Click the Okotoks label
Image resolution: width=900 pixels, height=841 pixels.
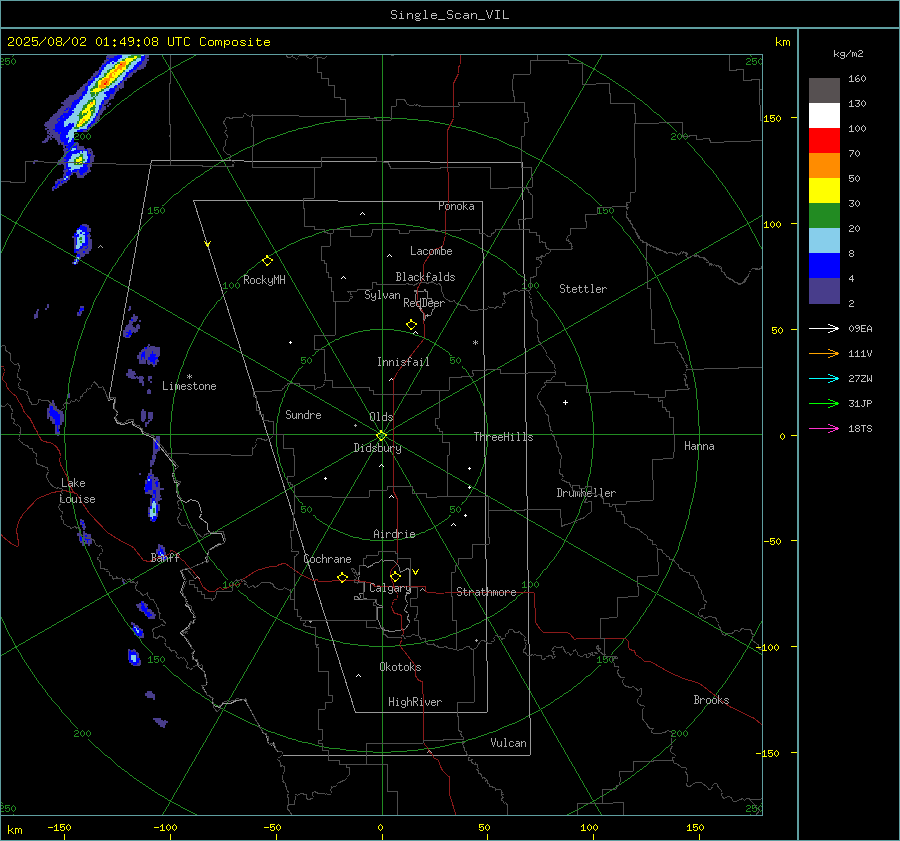400,667
